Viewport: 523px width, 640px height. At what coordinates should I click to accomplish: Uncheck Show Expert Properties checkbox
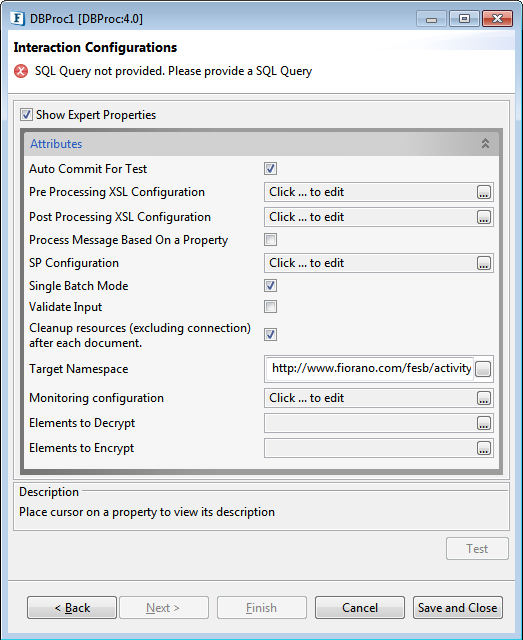pyautogui.click(x=27, y=115)
